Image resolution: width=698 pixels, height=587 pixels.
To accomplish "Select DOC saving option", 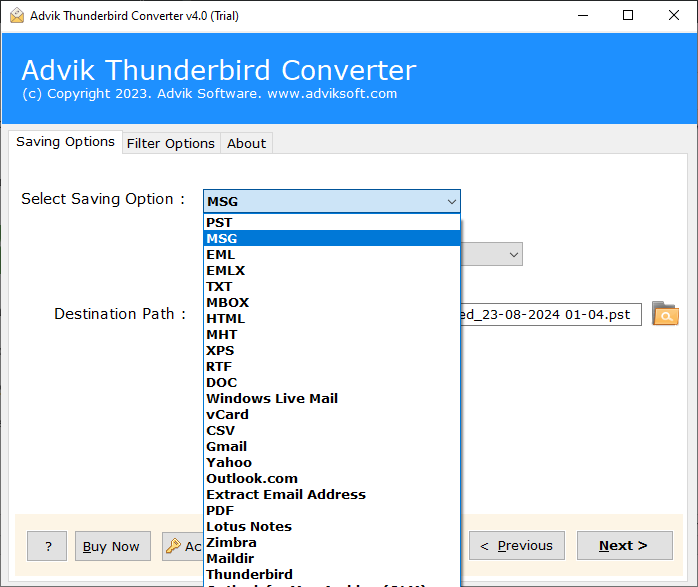I will pyautogui.click(x=332, y=383).
